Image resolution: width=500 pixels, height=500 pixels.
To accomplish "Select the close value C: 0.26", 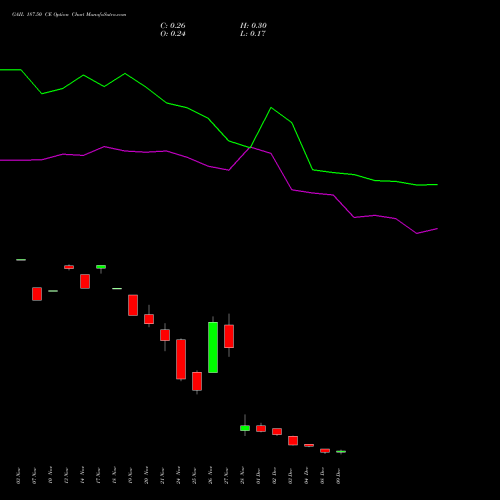I will [x=173, y=26].
